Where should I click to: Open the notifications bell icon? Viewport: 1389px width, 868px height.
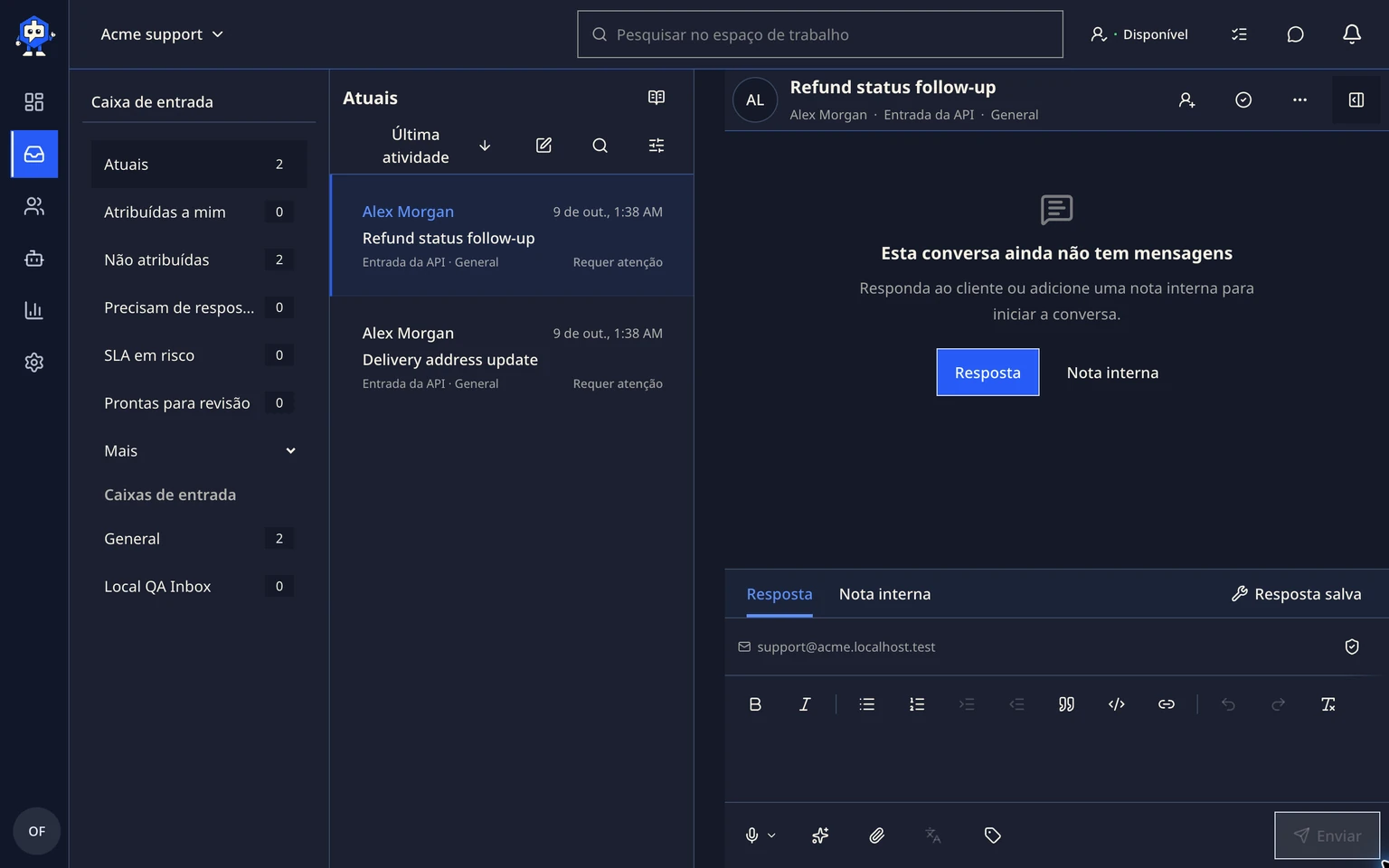click(x=1351, y=34)
